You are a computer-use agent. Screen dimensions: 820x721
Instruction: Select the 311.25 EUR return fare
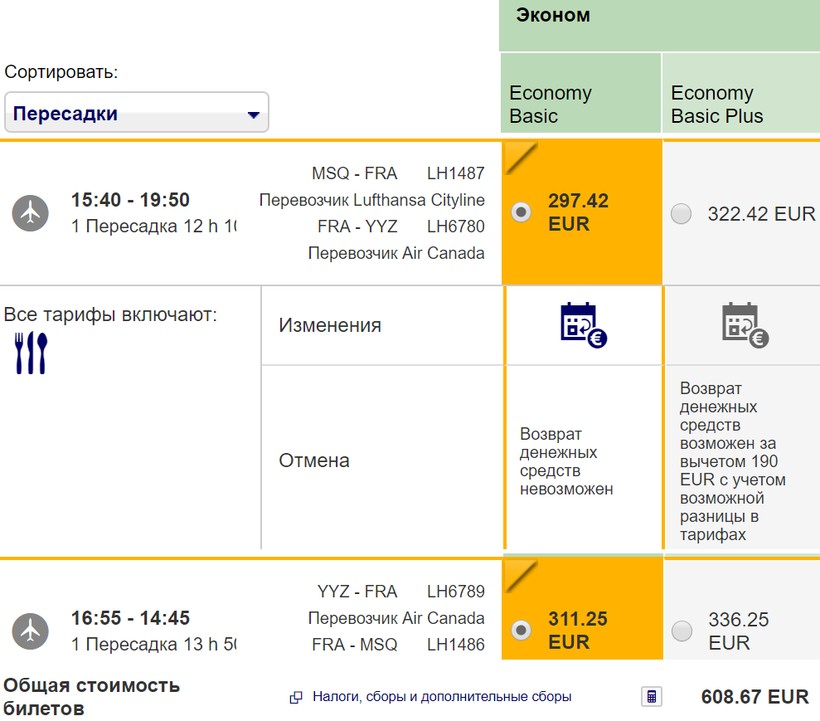coord(521,630)
